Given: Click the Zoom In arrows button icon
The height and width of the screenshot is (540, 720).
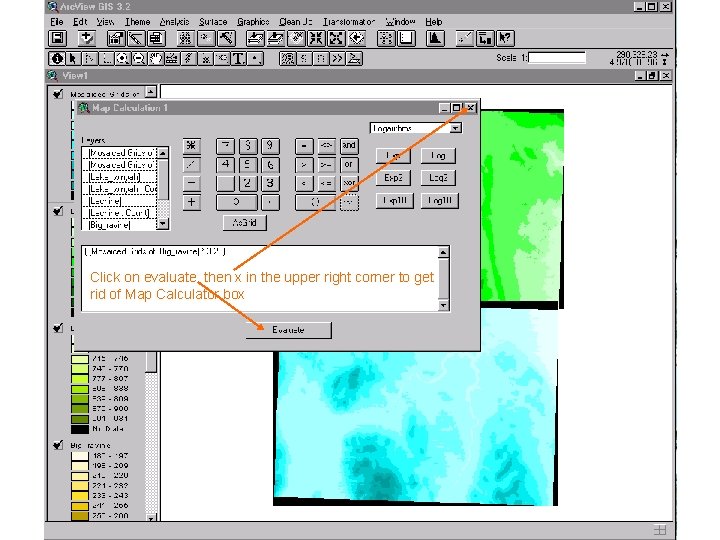Looking at the screenshot, I should (316, 38).
